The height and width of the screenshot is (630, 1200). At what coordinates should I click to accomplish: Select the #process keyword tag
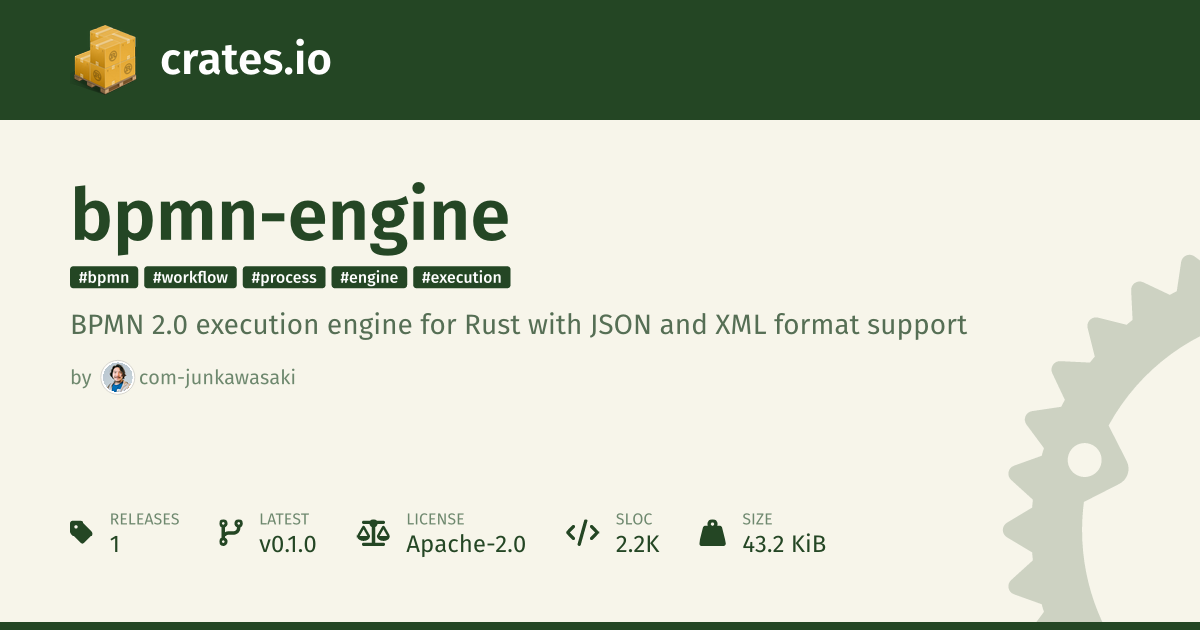click(284, 278)
